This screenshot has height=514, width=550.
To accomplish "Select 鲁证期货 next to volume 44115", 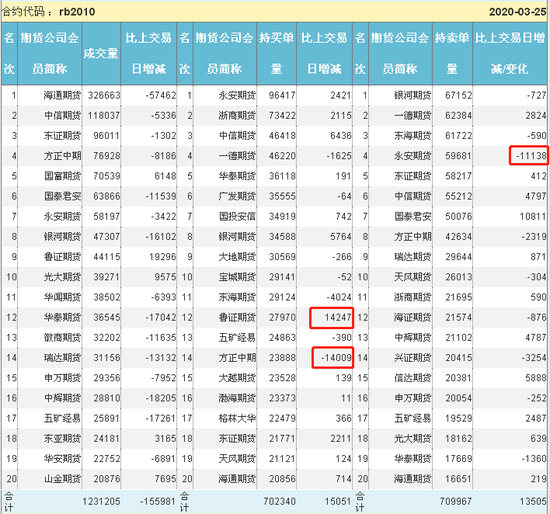I will [x=62, y=257].
